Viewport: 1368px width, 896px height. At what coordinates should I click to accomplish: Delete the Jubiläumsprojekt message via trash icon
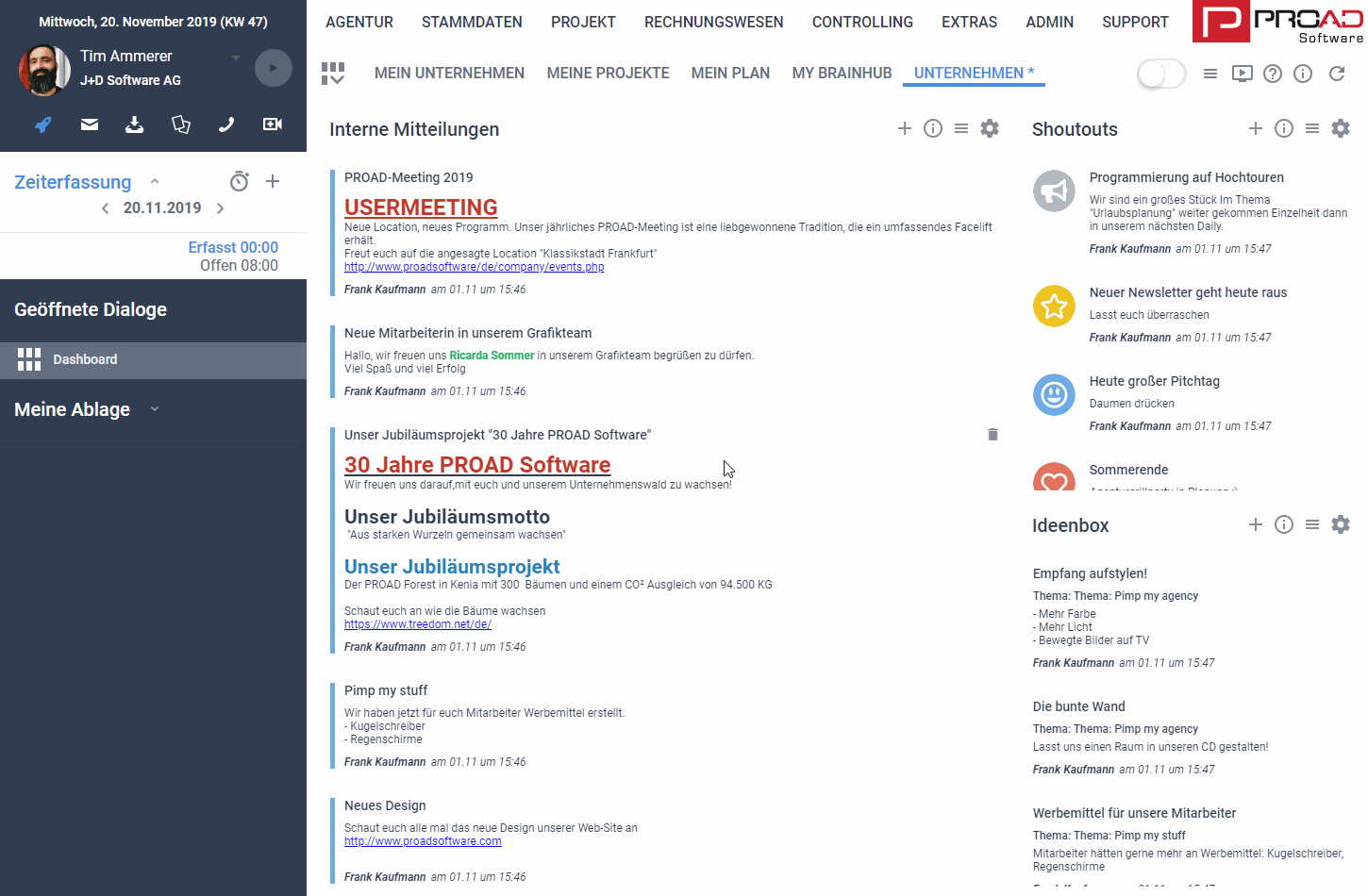point(993,435)
